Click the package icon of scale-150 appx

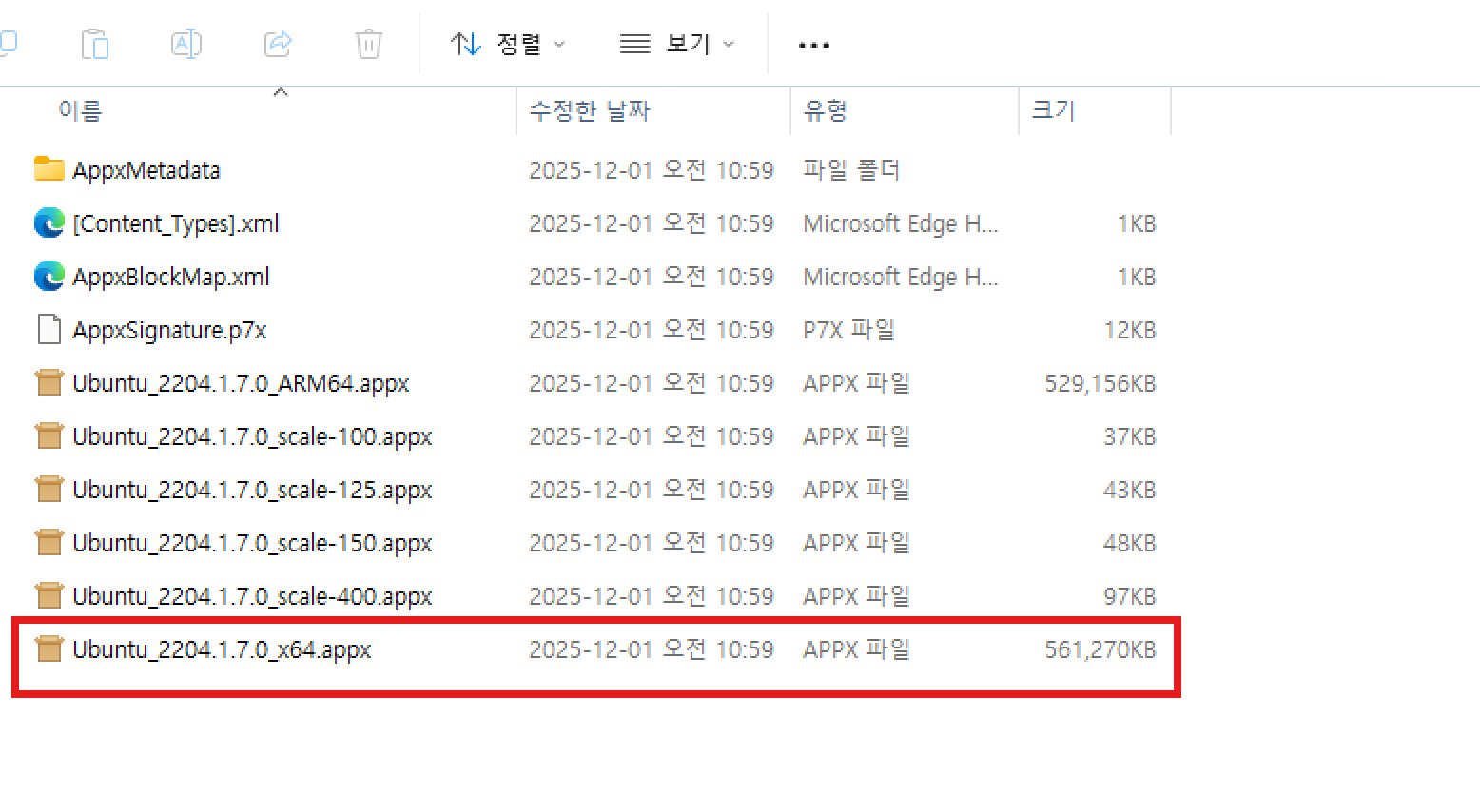[49, 543]
